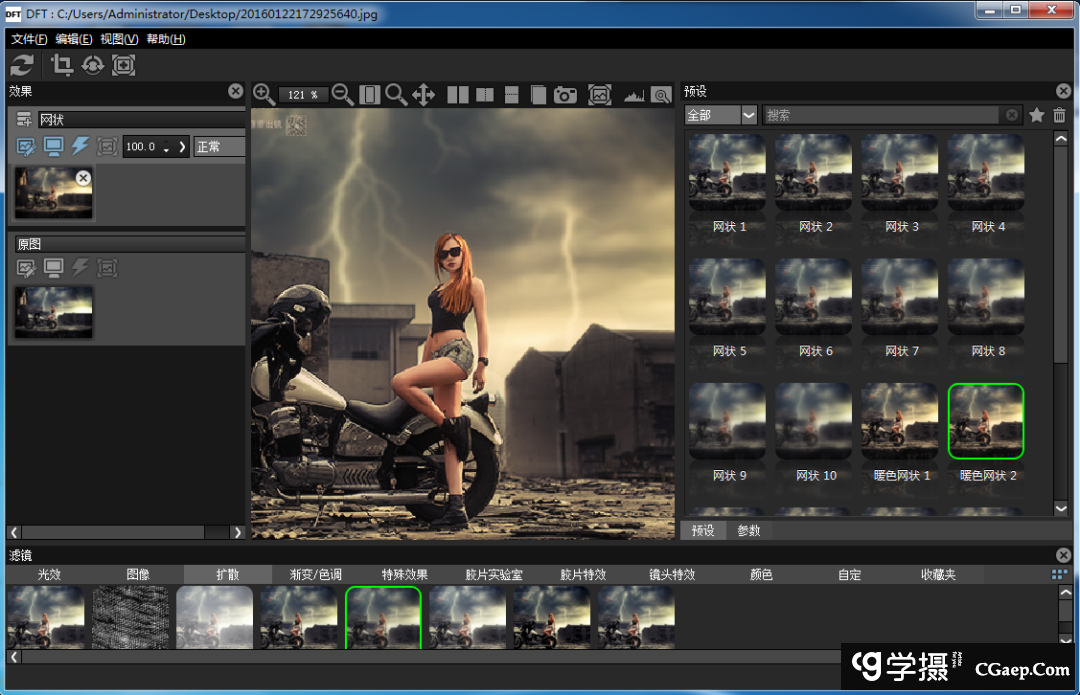The image size is (1080, 695).
Task: Add preset to favorites with star icon
Action: point(1037,115)
